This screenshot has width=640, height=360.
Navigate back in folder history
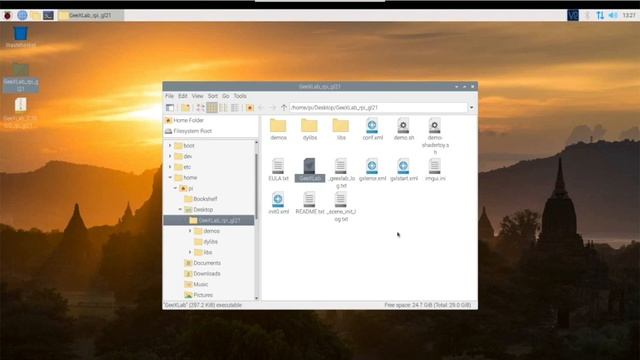[261, 108]
